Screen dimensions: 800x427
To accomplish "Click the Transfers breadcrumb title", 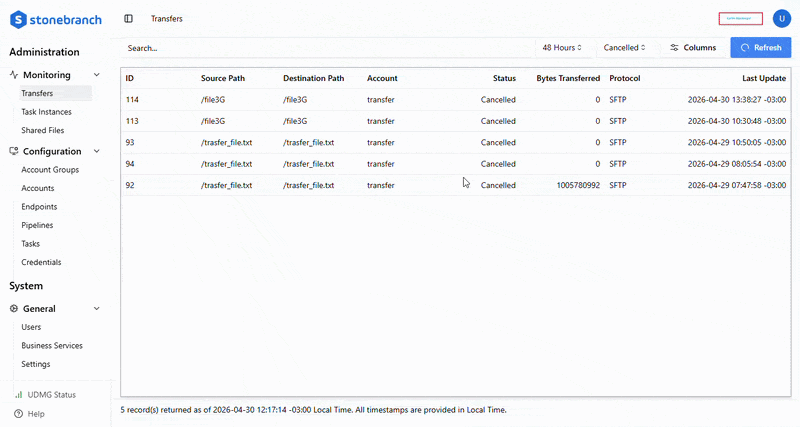I will [x=167, y=18].
